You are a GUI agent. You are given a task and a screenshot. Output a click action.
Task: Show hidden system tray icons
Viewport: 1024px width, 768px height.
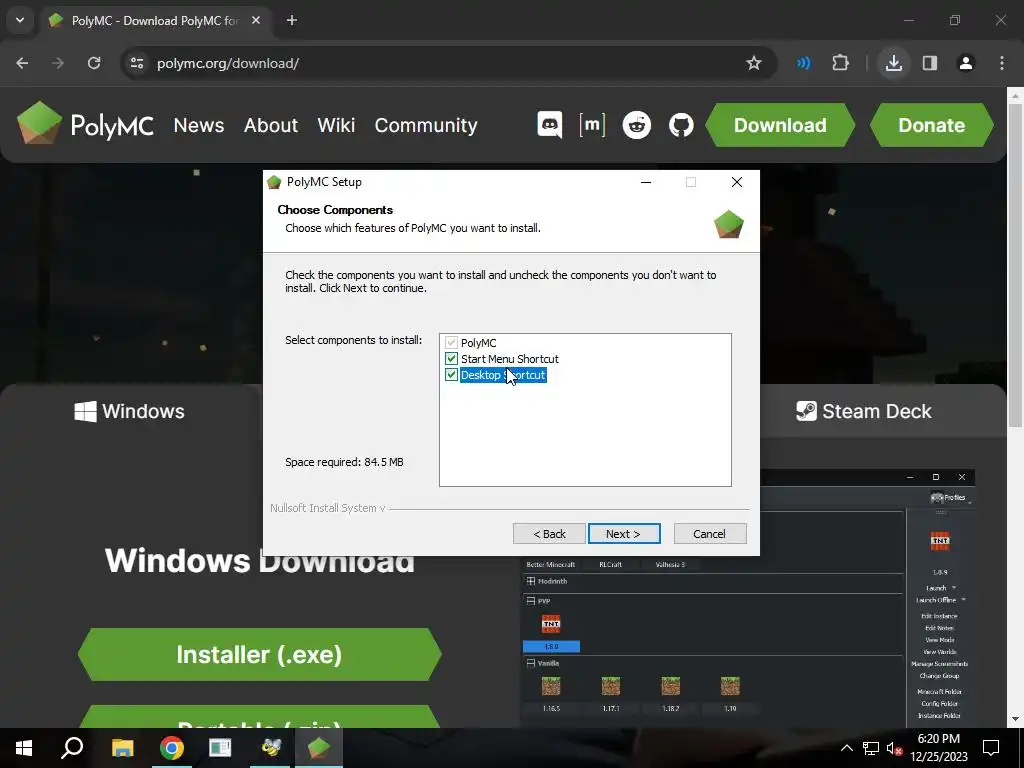click(846, 748)
